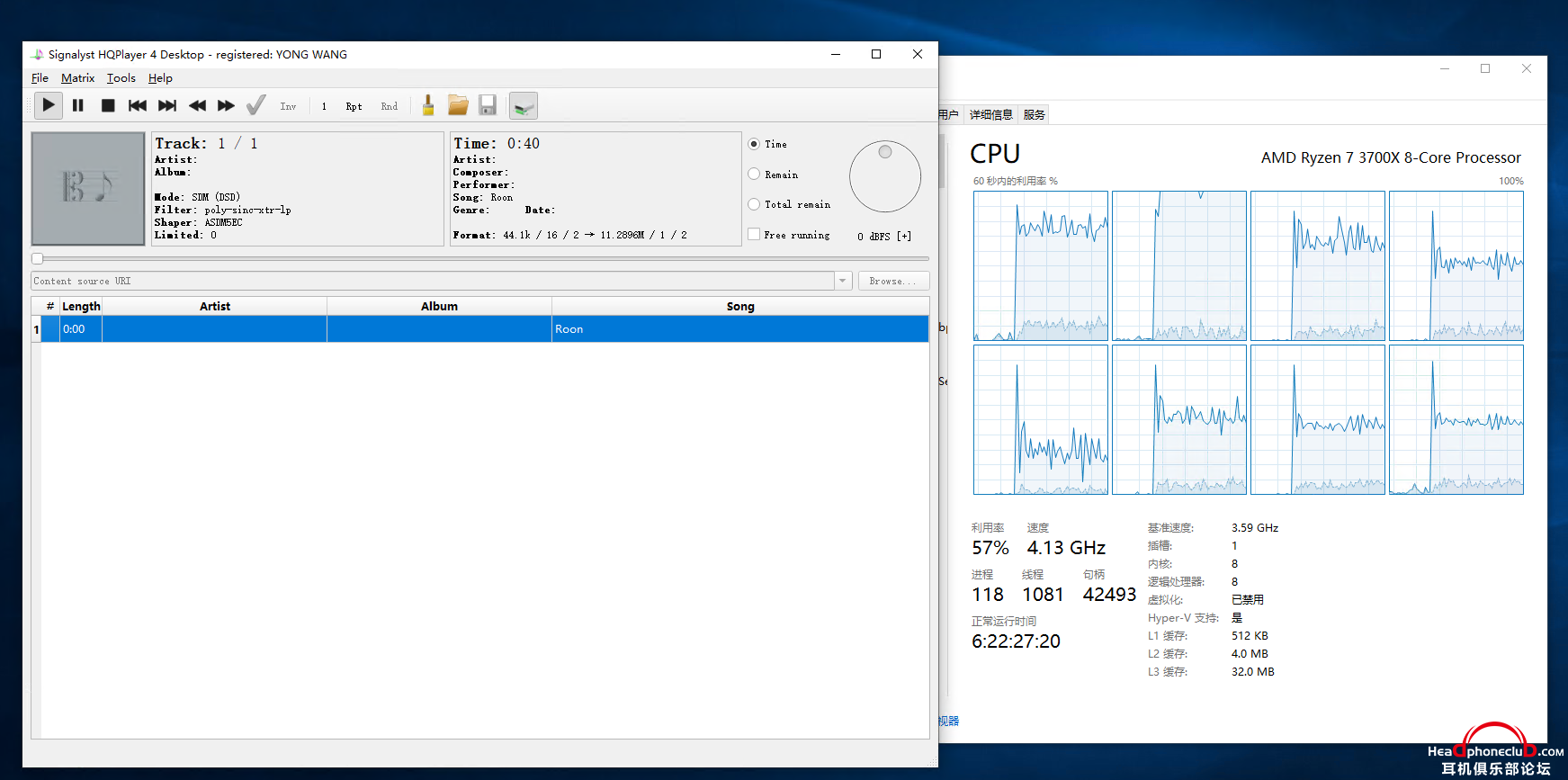Screen dimensions: 1568x780
Task: Toggle the Inv phase invert button
Action: point(288,106)
